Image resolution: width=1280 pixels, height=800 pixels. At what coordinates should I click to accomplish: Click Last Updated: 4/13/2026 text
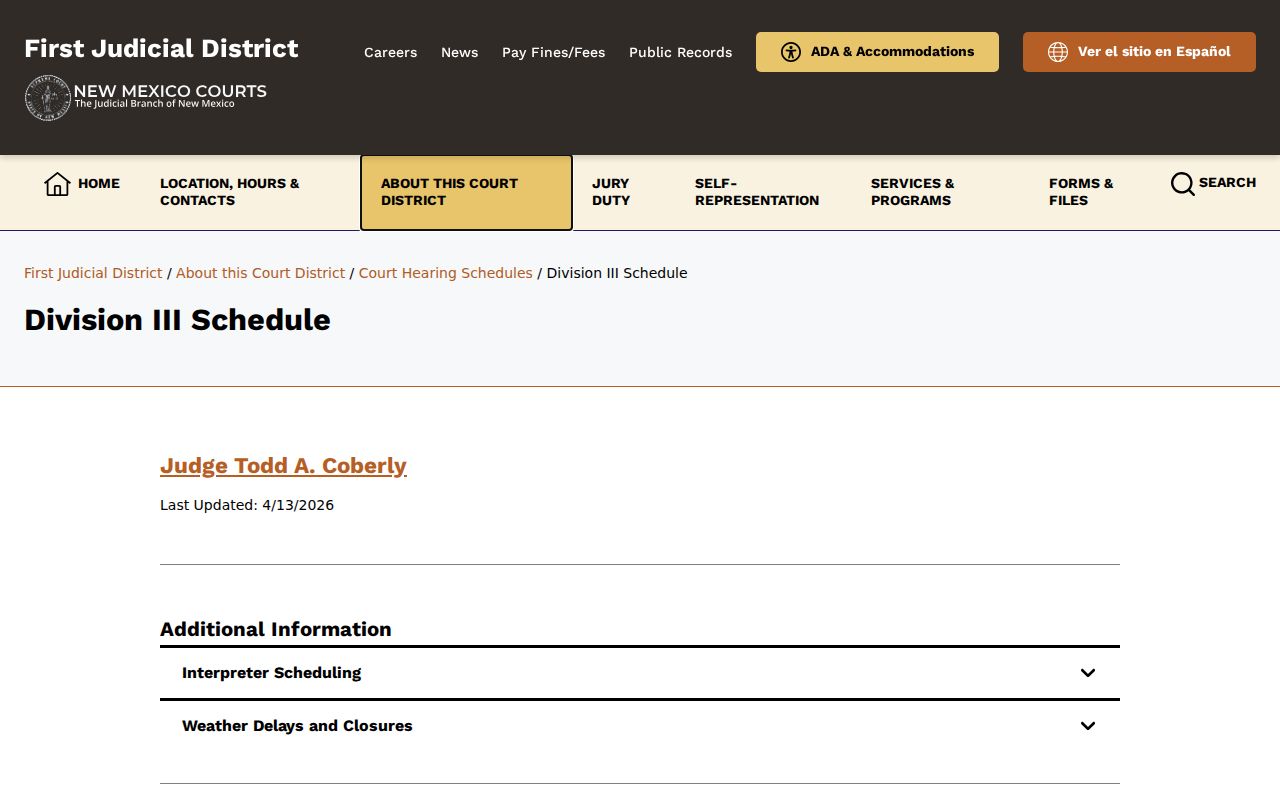(247, 505)
